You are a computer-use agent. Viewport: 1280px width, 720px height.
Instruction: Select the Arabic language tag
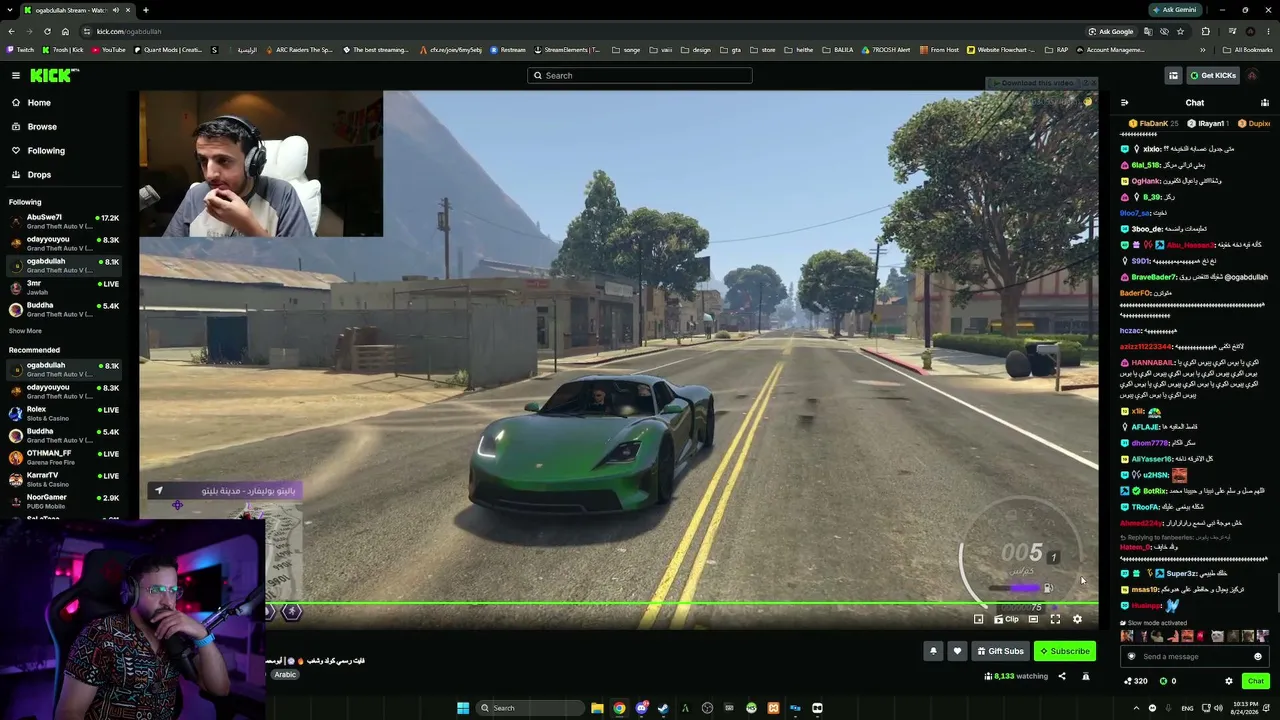pyautogui.click(x=286, y=674)
